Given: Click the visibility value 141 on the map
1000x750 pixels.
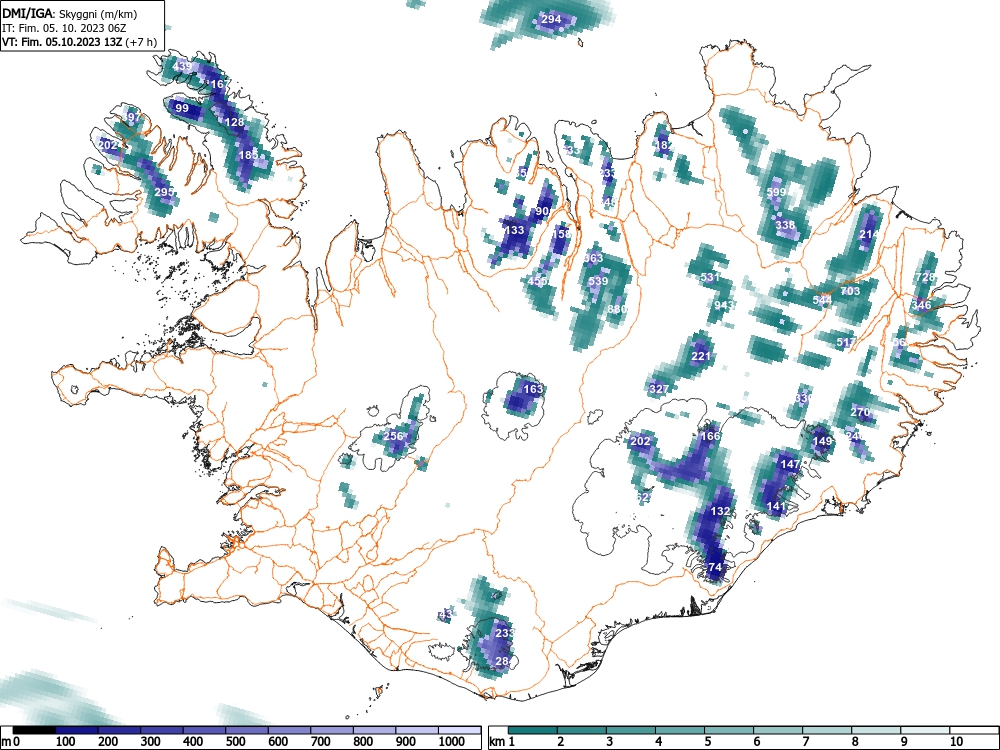Looking at the screenshot, I should tap(776, 507).
